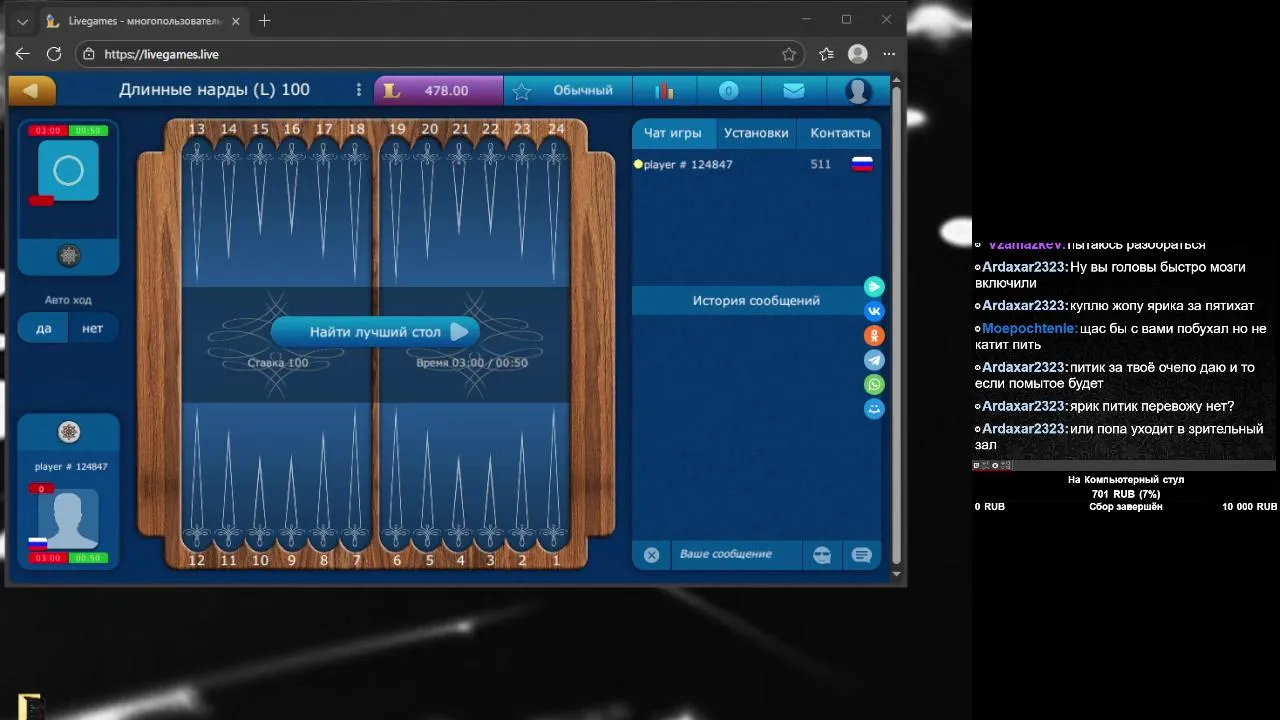Image resolution: width=1280 pixels, height=720 pixels.
Task: Open the user profile icon in header
Action: pyautogui.click(x=858, y=90)
